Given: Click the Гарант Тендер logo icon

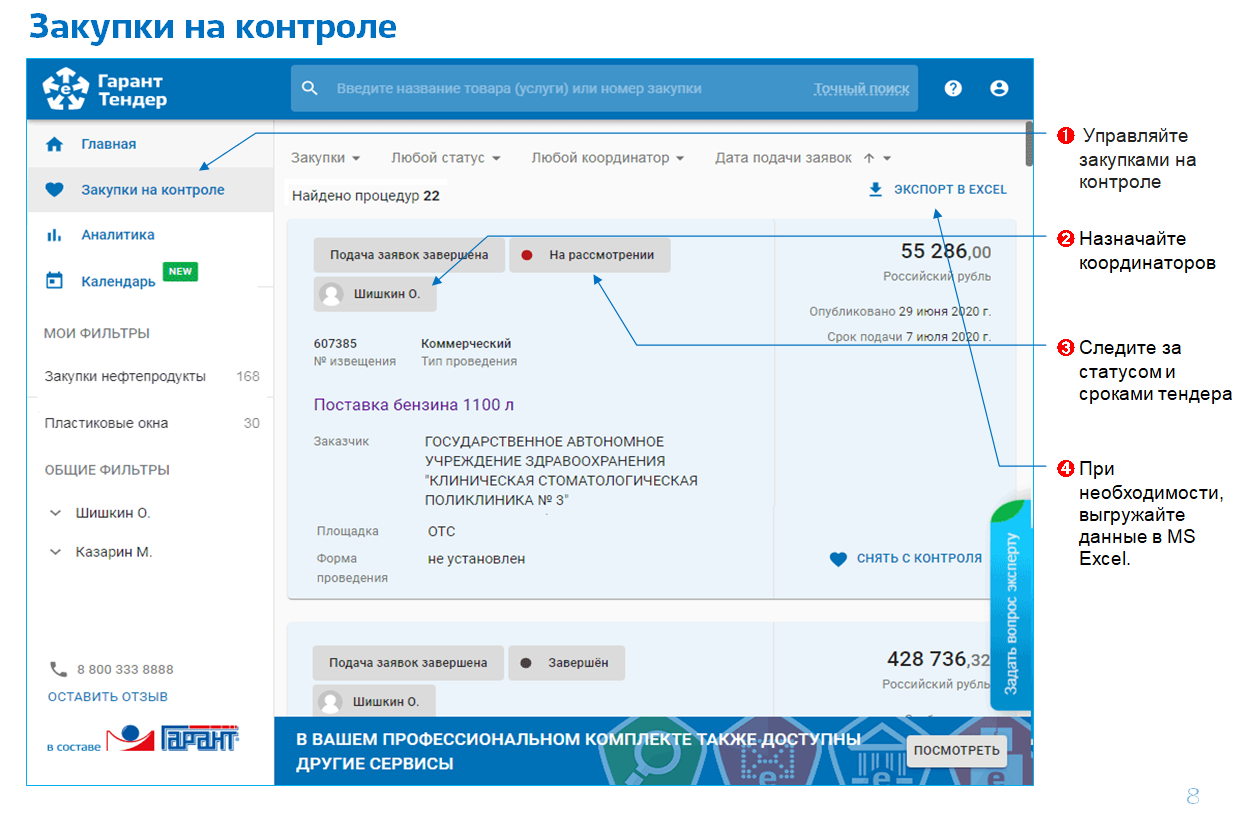Looking at the screenshot, I should (x=66, y=89).
